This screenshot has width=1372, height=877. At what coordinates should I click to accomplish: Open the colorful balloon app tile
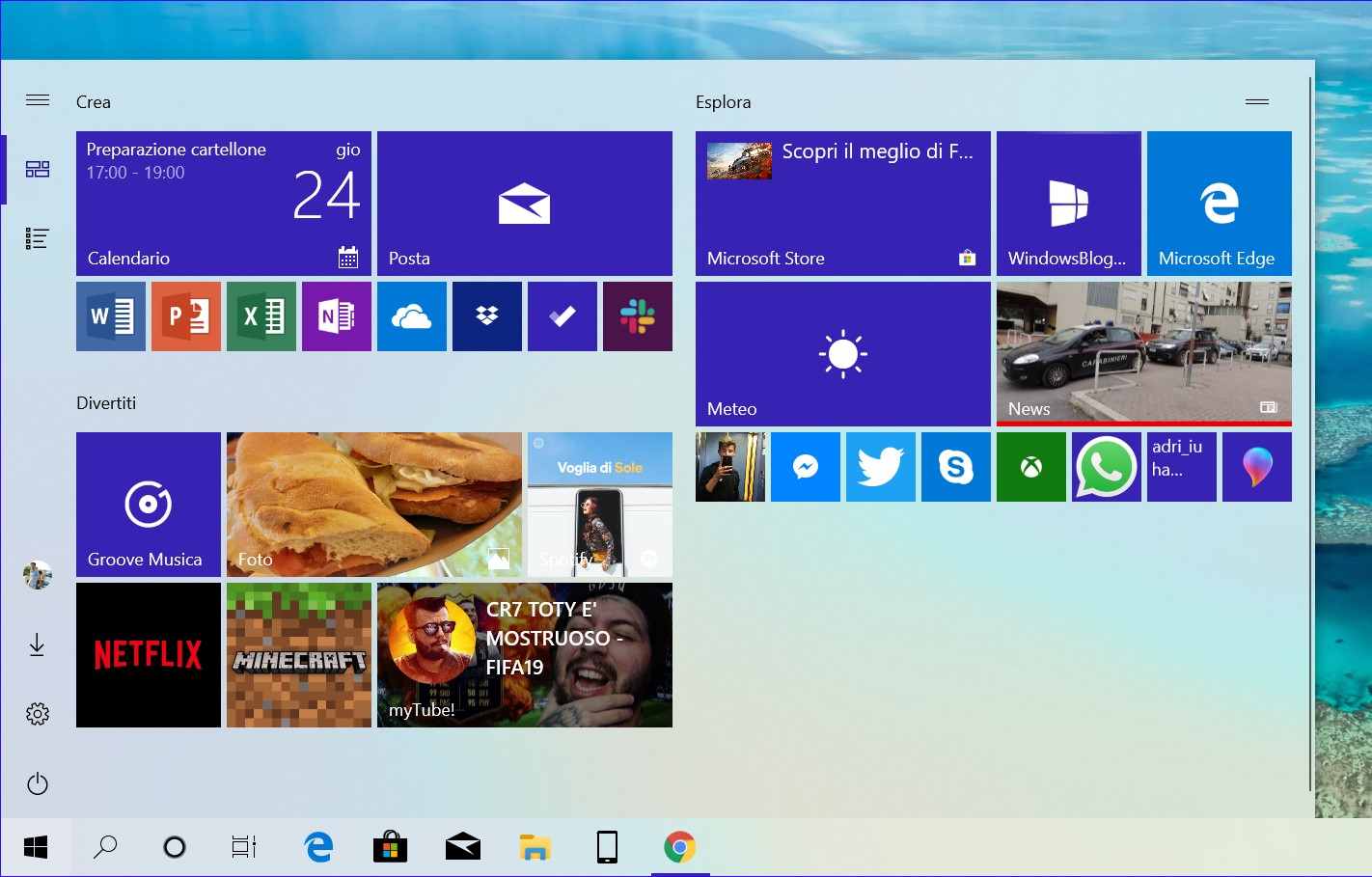pos(1257,467)
